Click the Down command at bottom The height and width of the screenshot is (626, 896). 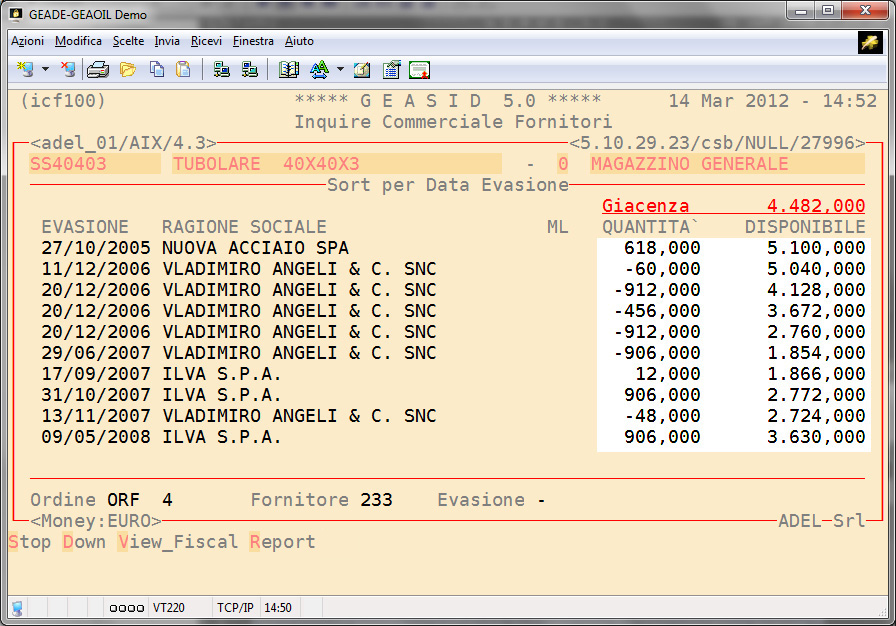(x=84, y=542)
